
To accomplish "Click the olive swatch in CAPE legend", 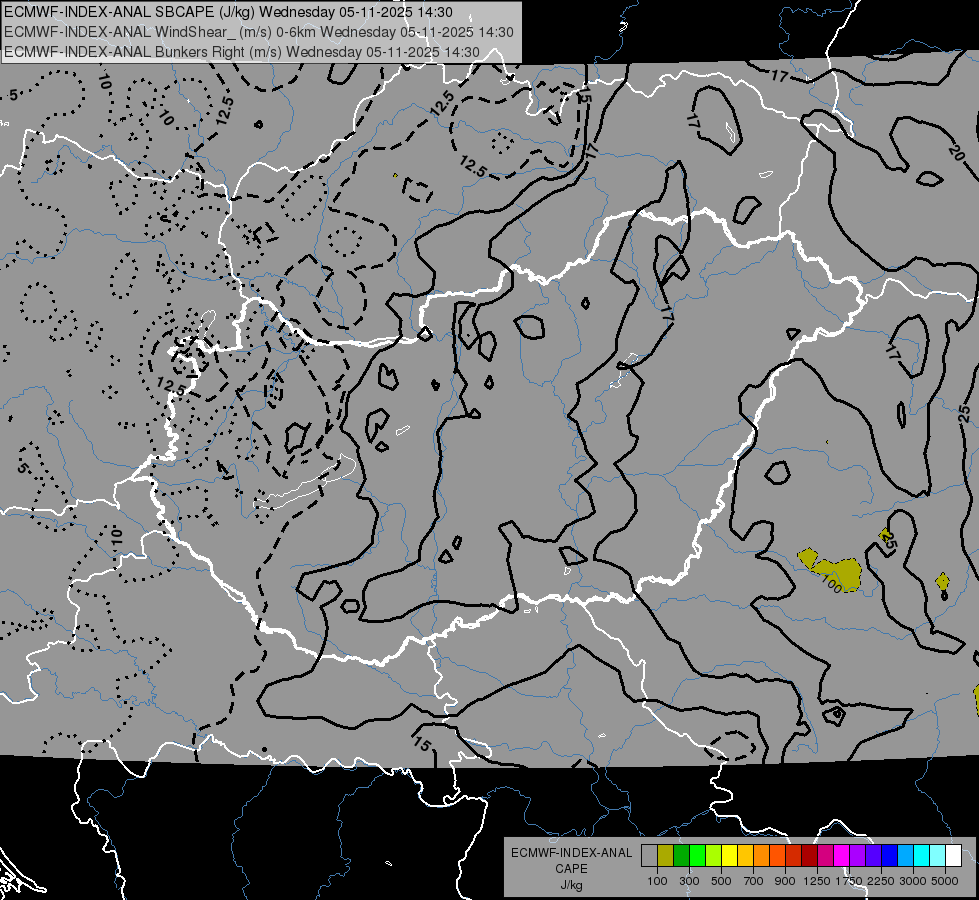I will (x=666, y=855).
